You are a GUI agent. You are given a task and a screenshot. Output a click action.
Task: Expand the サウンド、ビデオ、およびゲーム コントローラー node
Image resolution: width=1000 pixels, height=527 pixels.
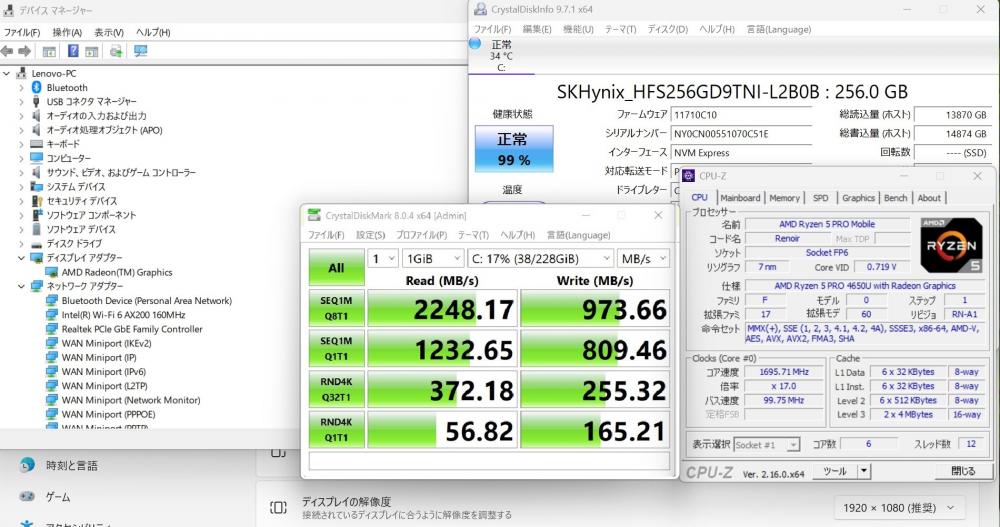(21, 172)
